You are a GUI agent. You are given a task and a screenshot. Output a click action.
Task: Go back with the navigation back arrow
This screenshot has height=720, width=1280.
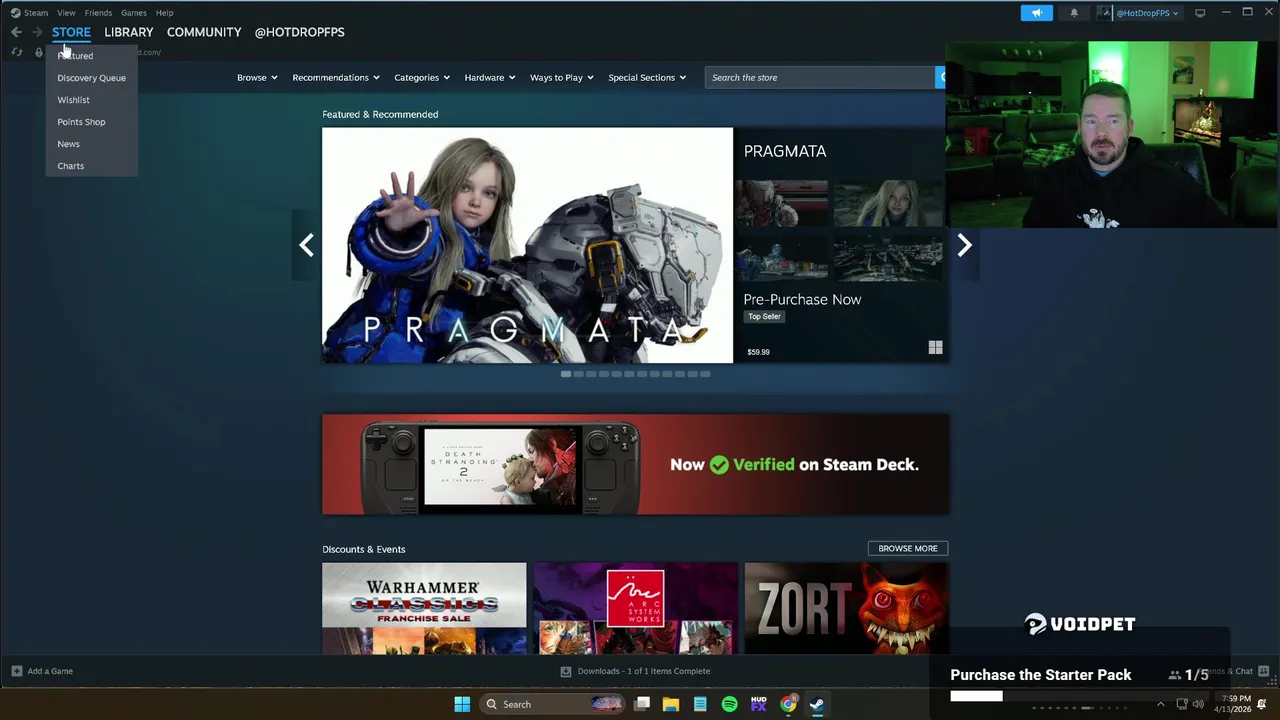click(16, 32)
